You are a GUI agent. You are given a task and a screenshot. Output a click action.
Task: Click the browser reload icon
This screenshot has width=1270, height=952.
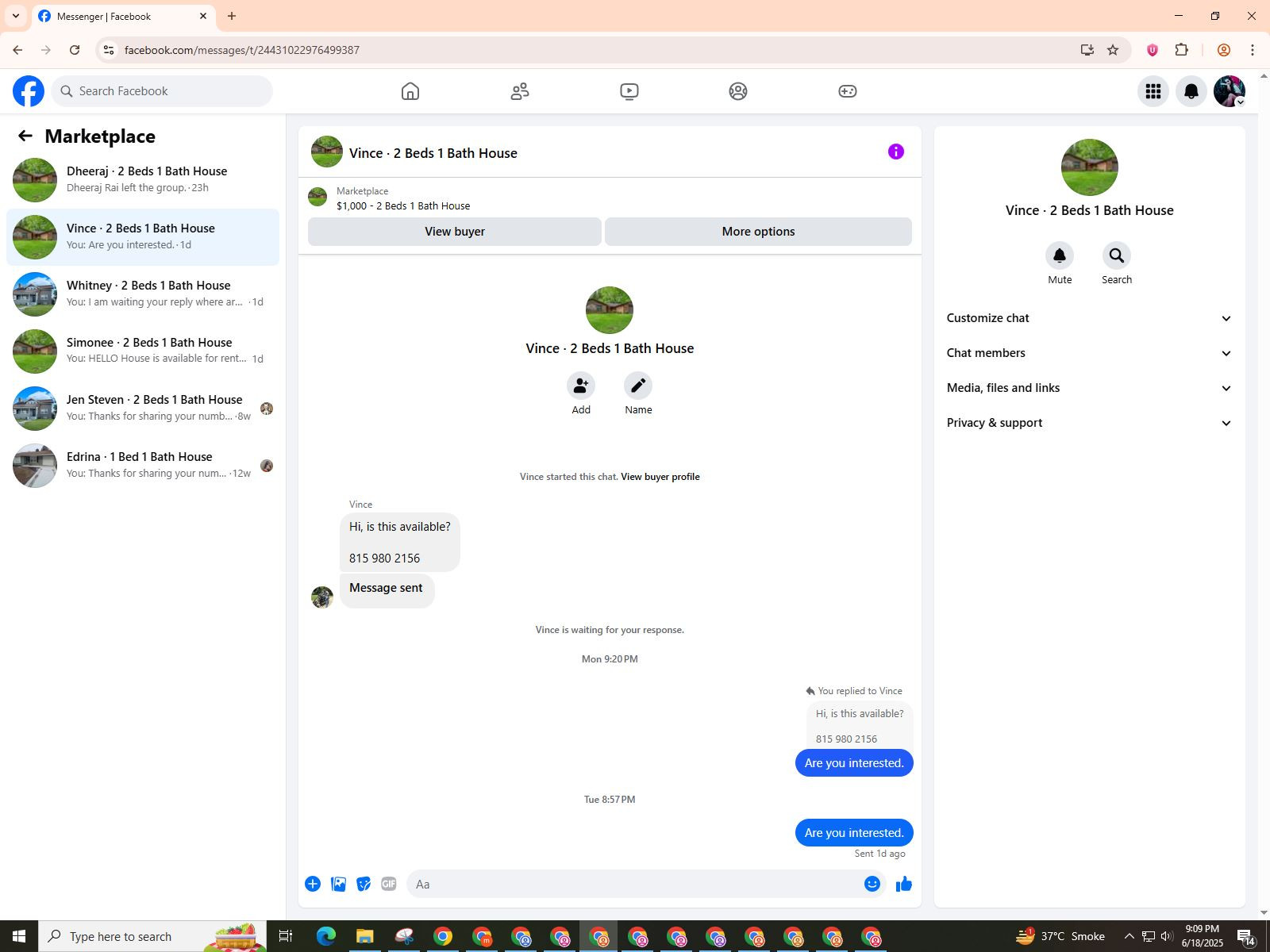75,50
